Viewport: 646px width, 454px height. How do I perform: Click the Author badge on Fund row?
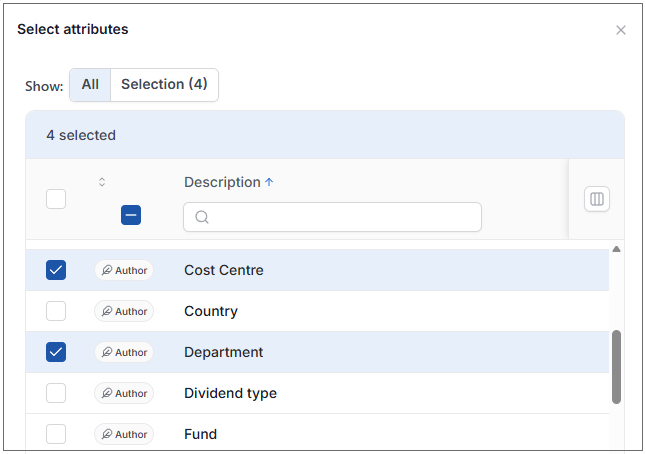coord(124,434)
